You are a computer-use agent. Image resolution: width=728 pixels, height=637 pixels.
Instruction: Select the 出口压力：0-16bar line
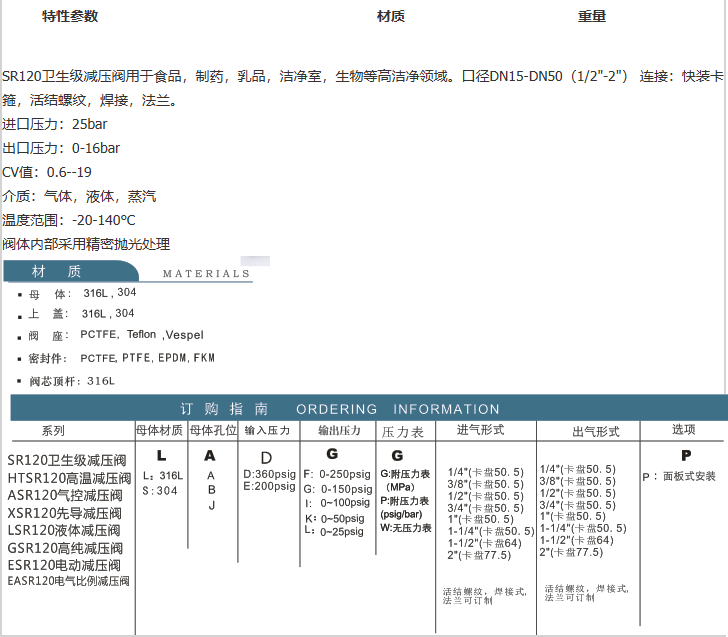point(61,148)
